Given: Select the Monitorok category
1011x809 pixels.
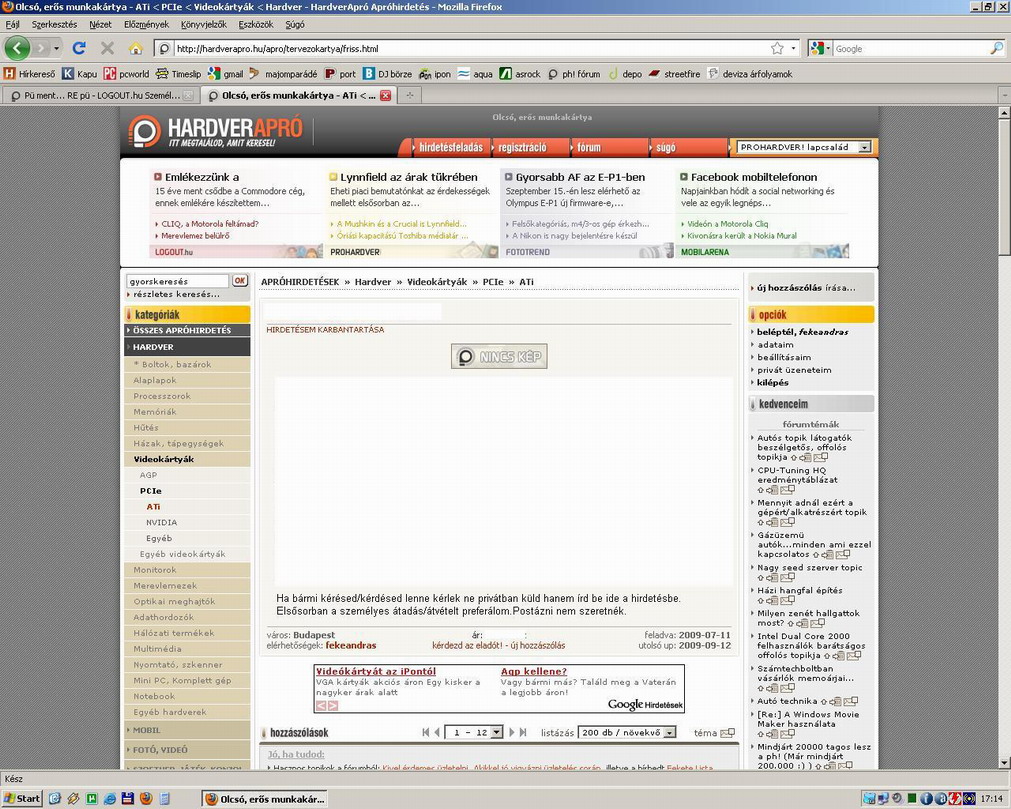Looking at the screenshot, I should pyautogui.click(x=187, y=570).
